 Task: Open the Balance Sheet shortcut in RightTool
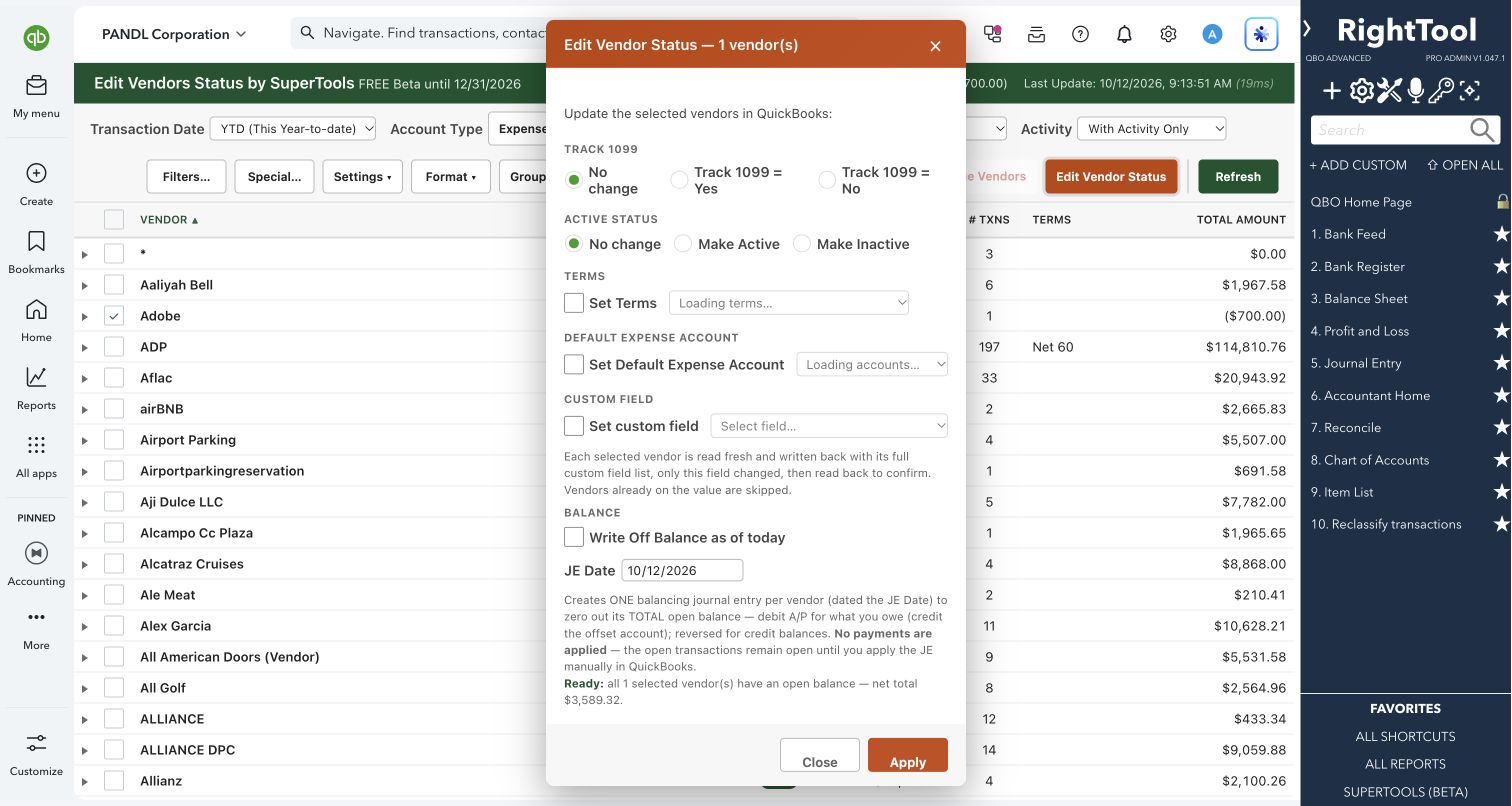pyautogui.click(x=1359, y=298)
